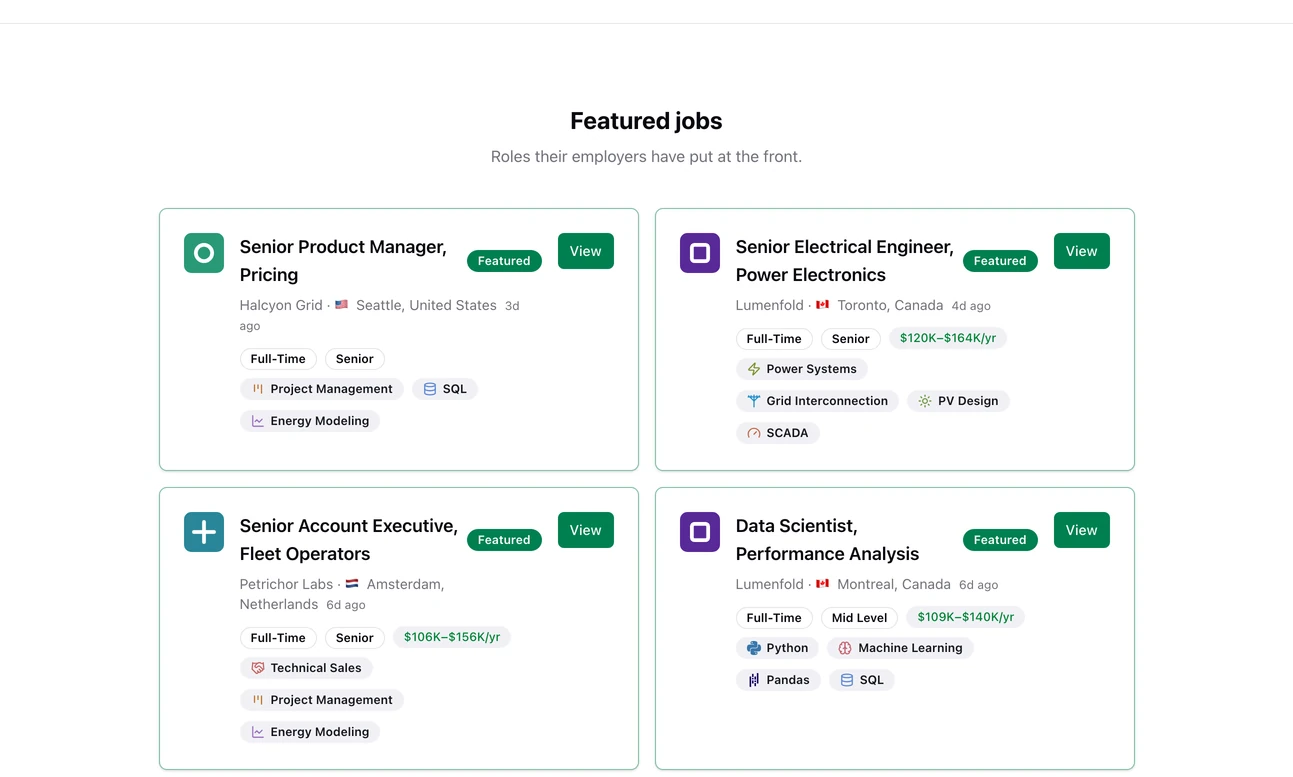Click Petrichor Labs company name
The image size is (1293, 777).
pyautogui.click(x=286, y=584)
